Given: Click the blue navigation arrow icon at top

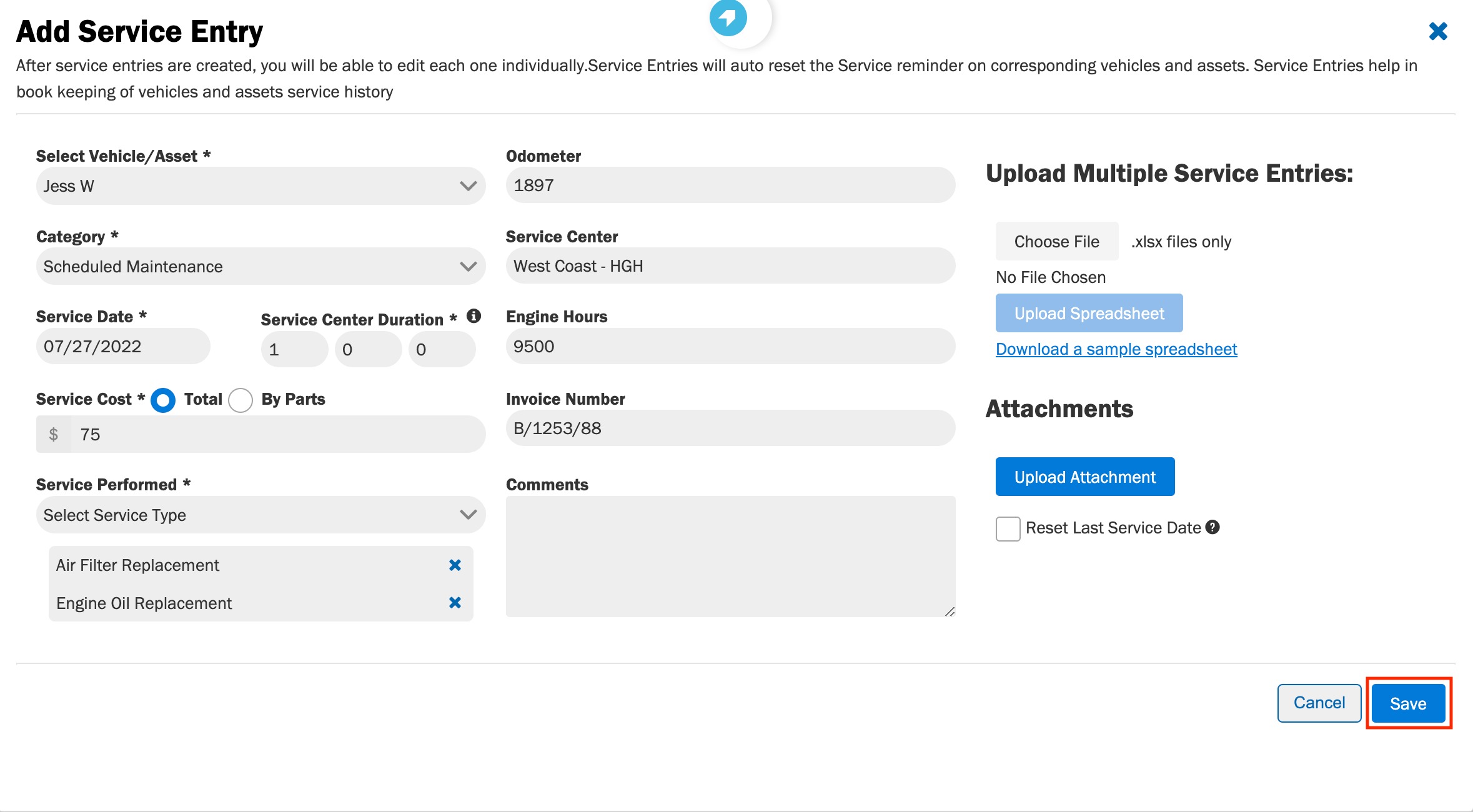Looking at the screenshot, I should click(728, 17).
